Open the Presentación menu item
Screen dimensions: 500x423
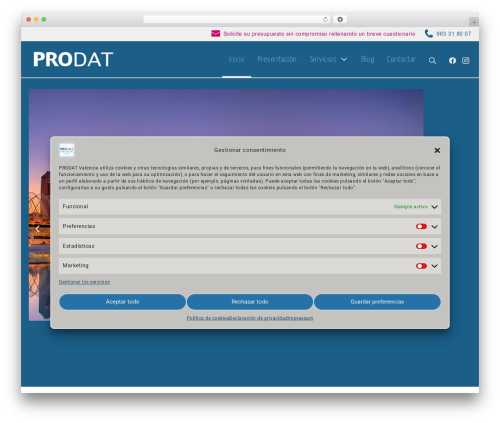click(x=277, y=59)
